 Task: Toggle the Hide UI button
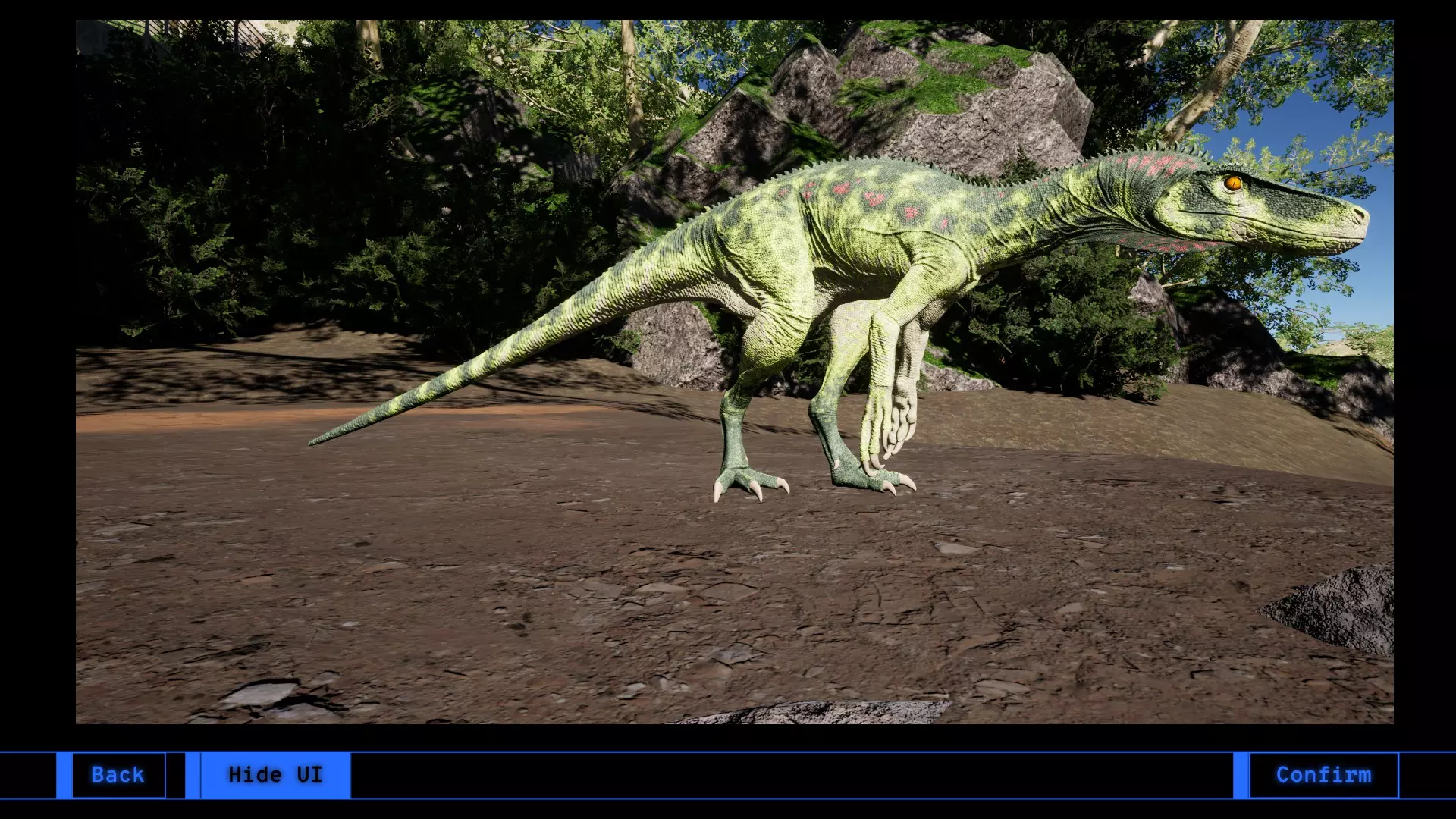[x=275, y=774]
